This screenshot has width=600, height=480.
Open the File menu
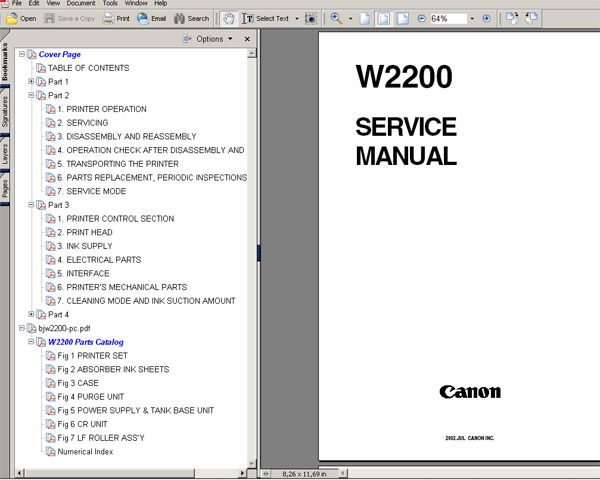pos(16,3)
